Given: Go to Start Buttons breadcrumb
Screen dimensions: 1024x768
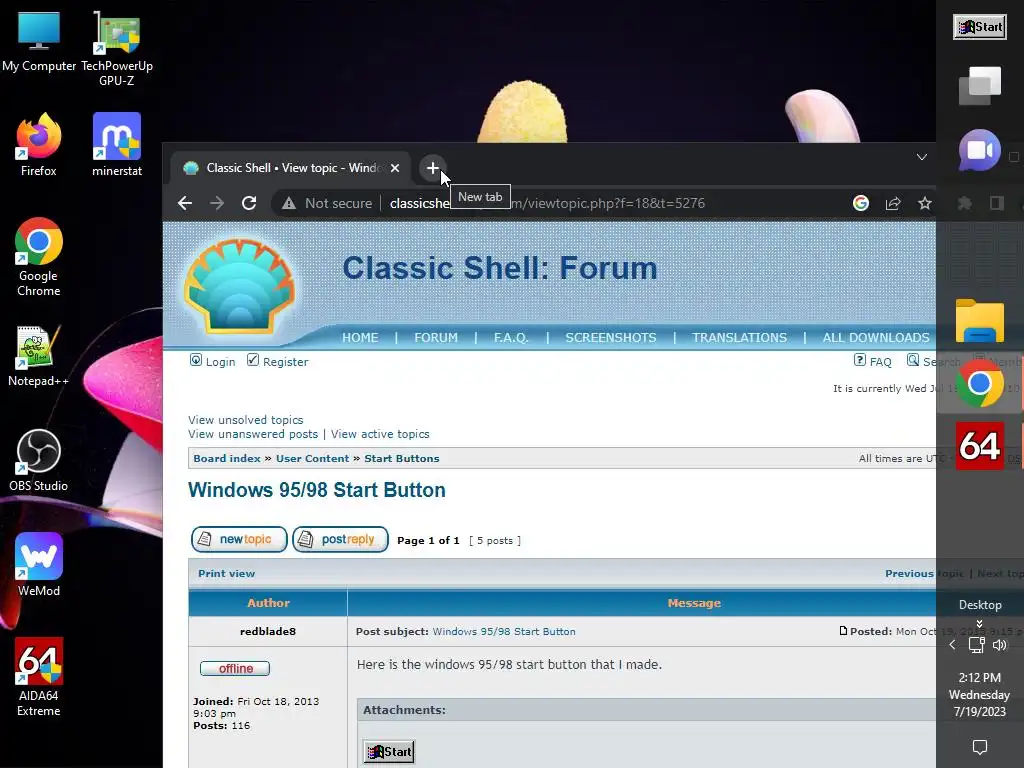Looking at the screenshot, I should pyautogui.click(x=402, y=458).
